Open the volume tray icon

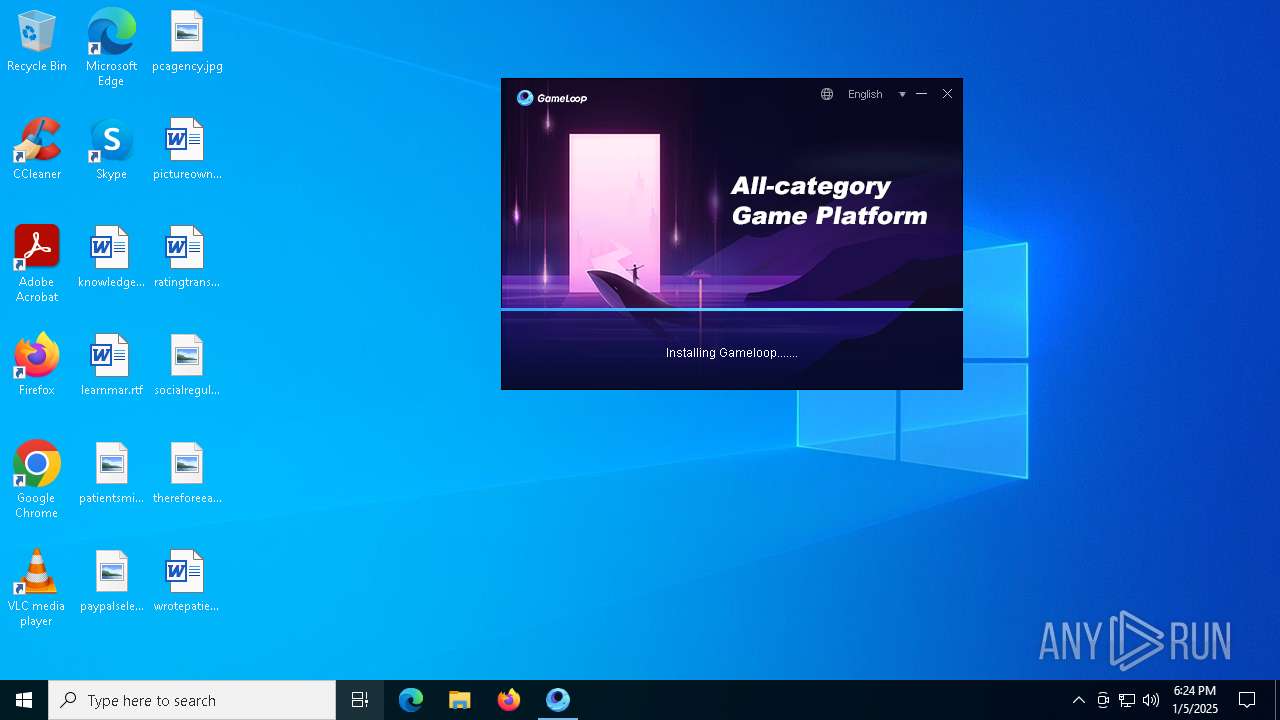(1151, 700)
